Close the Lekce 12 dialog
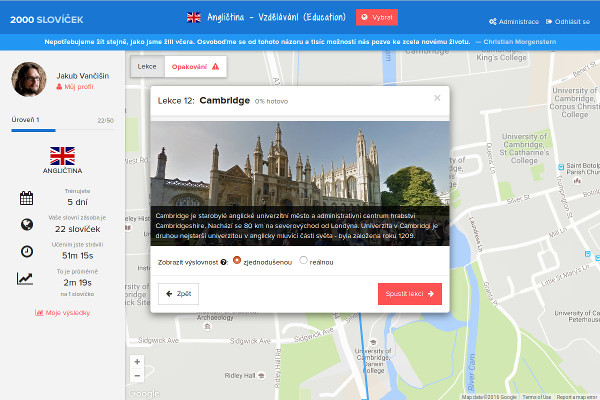This screenshot has width=600, height=400. 437,98
